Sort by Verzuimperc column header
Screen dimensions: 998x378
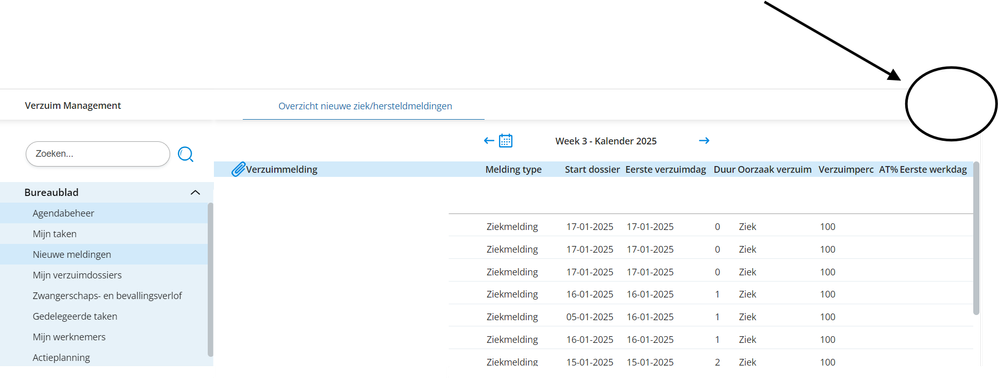pyautogui.click(x=846, y=169)
